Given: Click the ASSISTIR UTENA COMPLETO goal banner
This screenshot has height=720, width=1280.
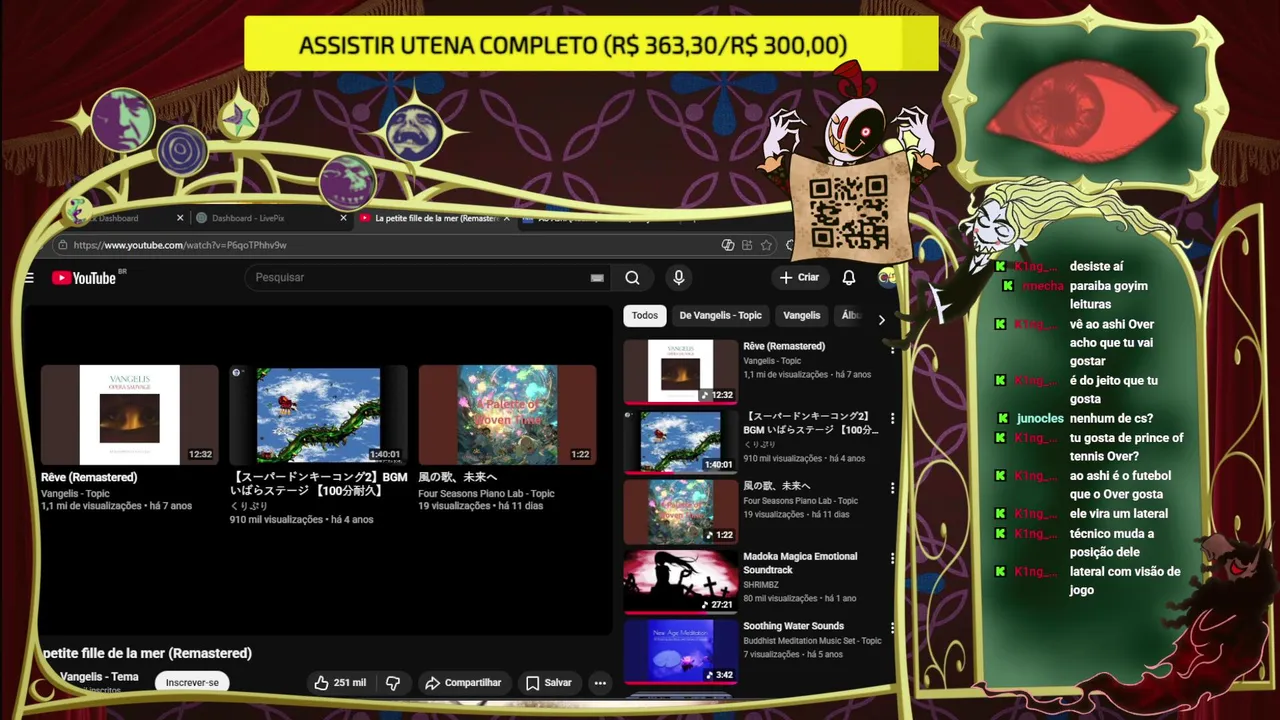Looking at the screenshot, I should coord(591,45).
